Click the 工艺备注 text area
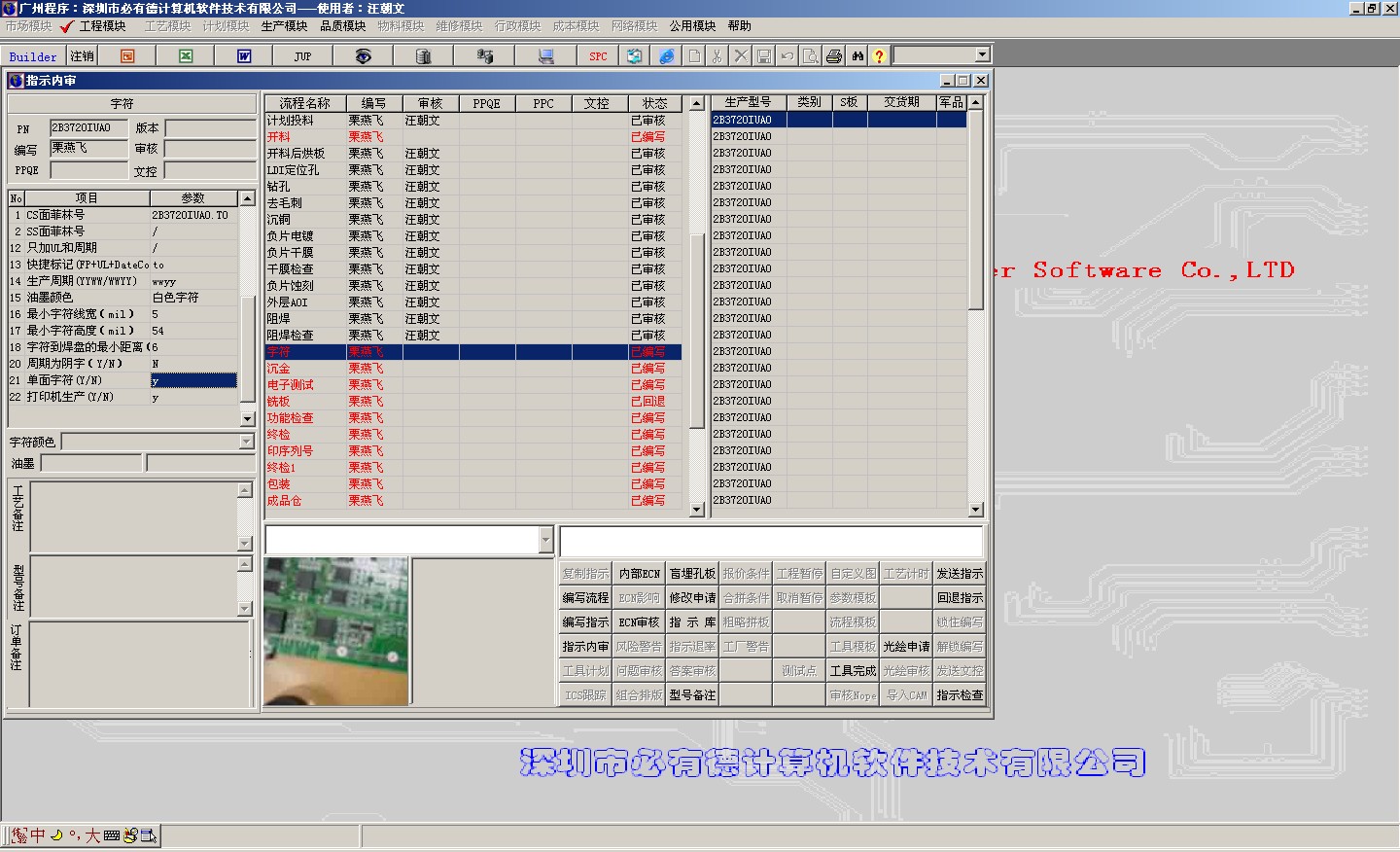1400x852 pixels. [134, 516]
